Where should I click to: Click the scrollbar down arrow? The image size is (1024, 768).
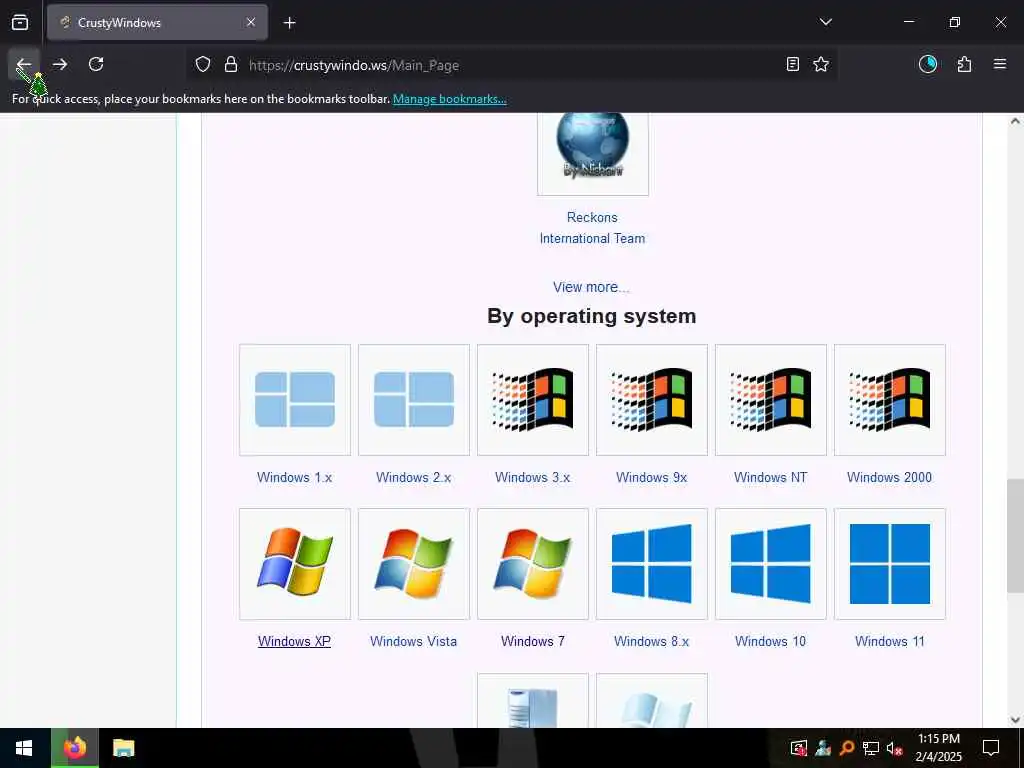(x=1015, y=720)
